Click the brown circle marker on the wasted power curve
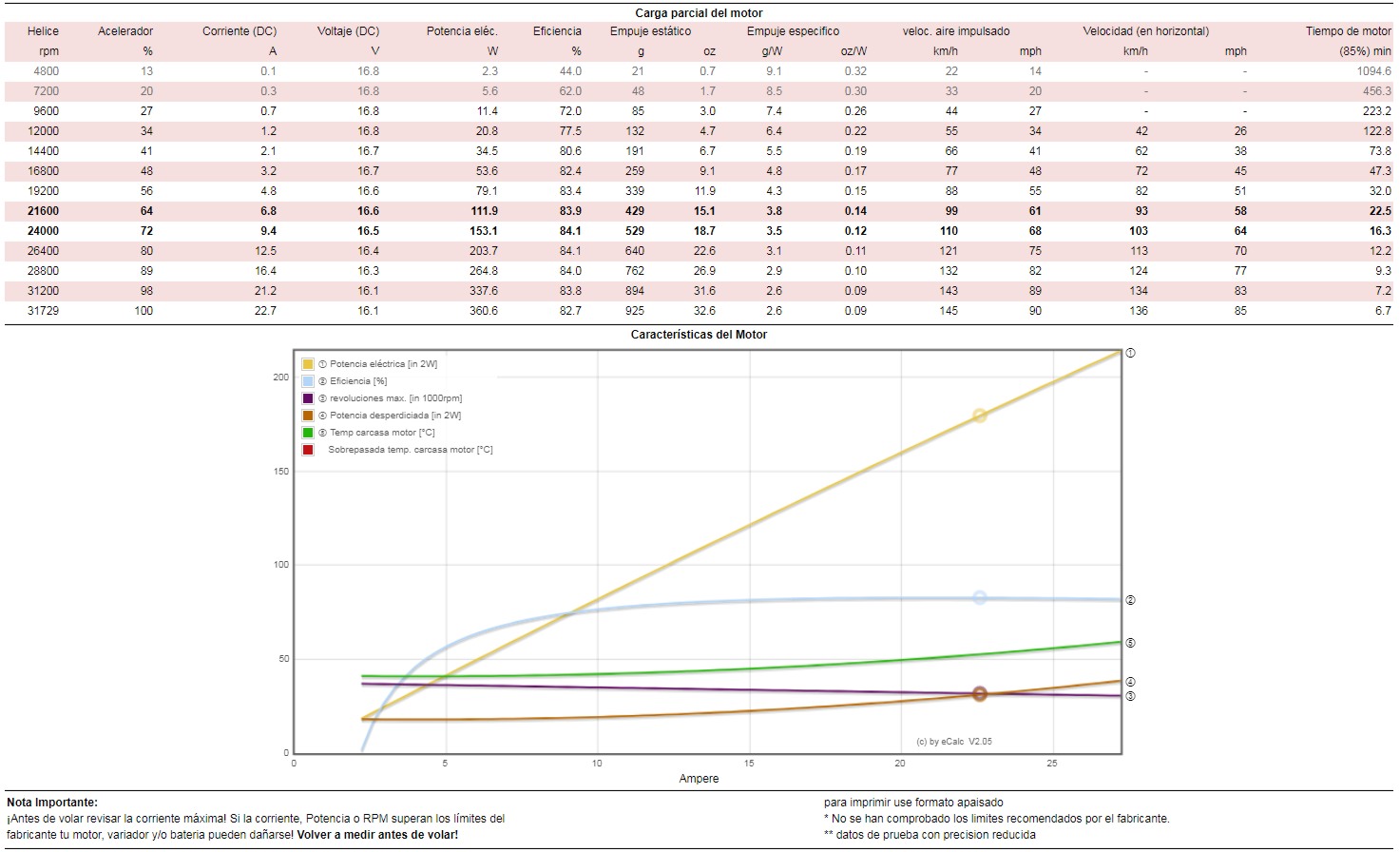The height and width of the screenshot is (852, 1400). (x=979, y=694)
